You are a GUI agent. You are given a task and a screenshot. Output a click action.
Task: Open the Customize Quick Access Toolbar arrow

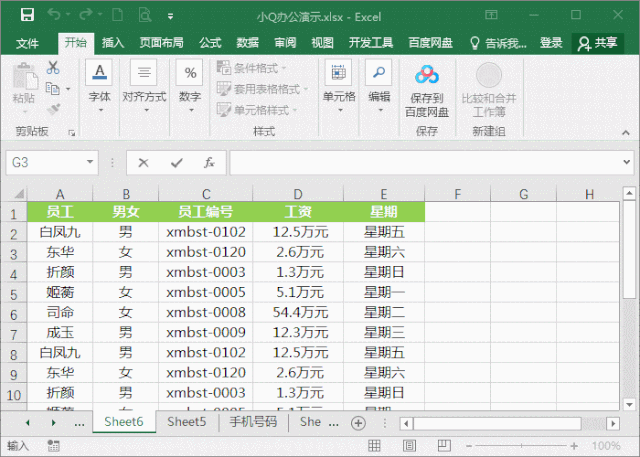point(171,16)
